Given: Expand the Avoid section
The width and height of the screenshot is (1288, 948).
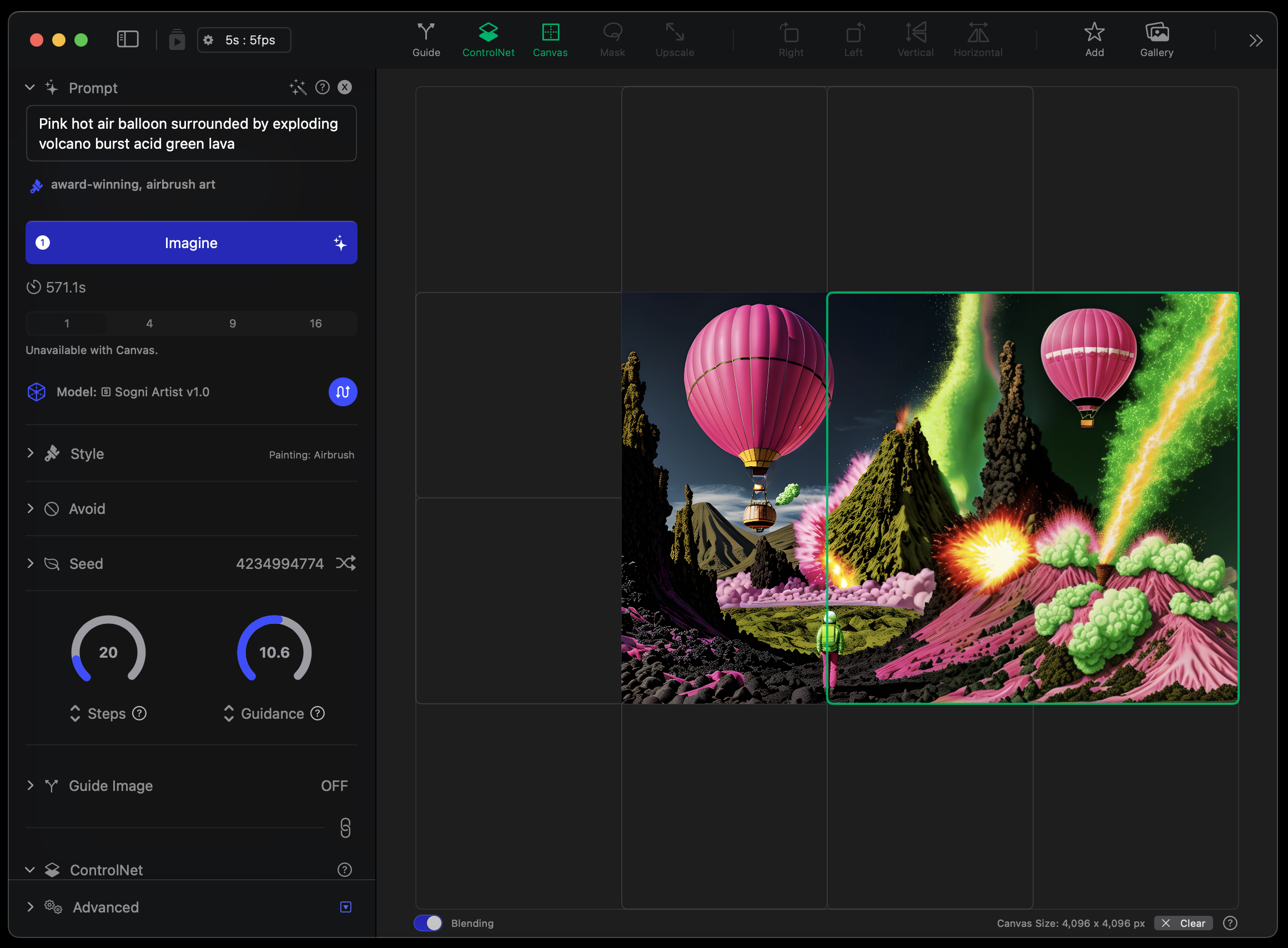Looking at the screenshot, I should coord(86,509).
